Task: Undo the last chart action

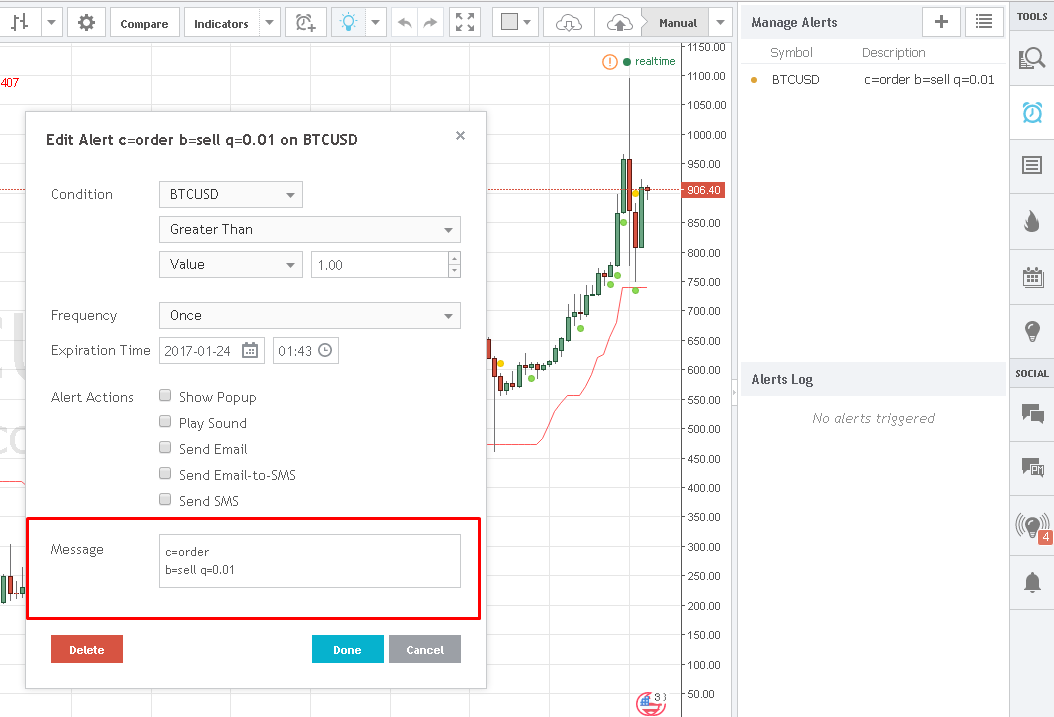Action: click(406, 21)
